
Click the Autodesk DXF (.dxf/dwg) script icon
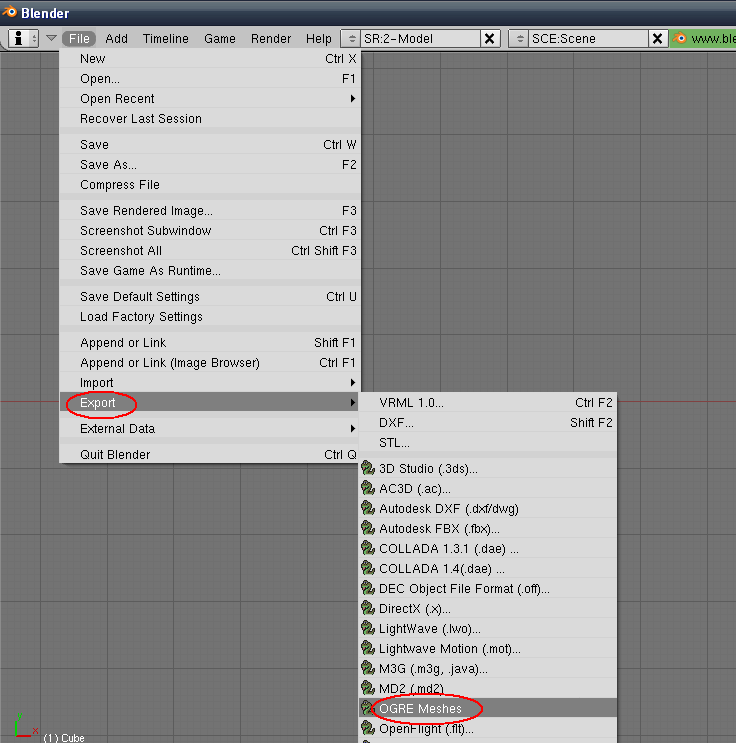(368, 508)
